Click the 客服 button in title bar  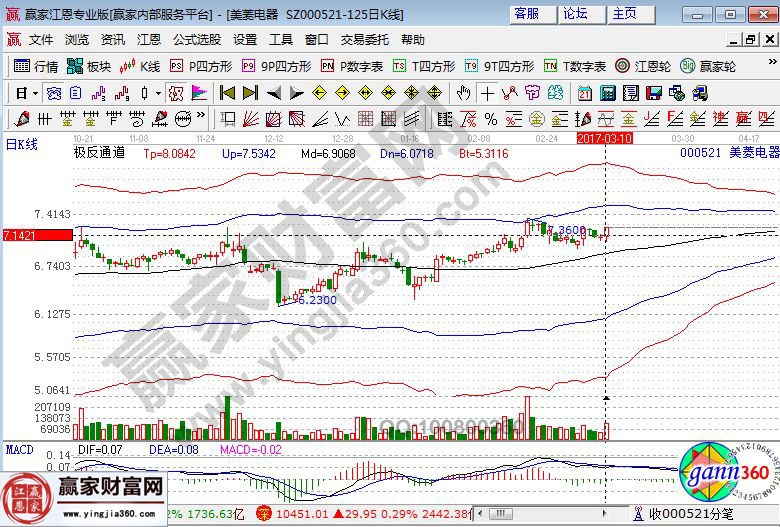tap(526, 14)
